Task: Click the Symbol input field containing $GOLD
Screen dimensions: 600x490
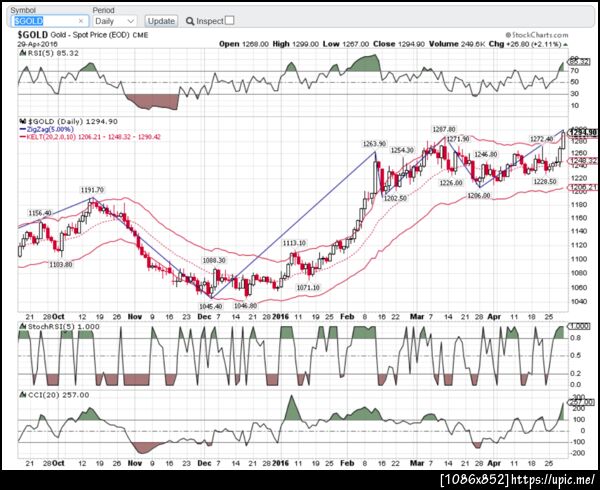Action: pyautogui.click(x=50, y=21)
